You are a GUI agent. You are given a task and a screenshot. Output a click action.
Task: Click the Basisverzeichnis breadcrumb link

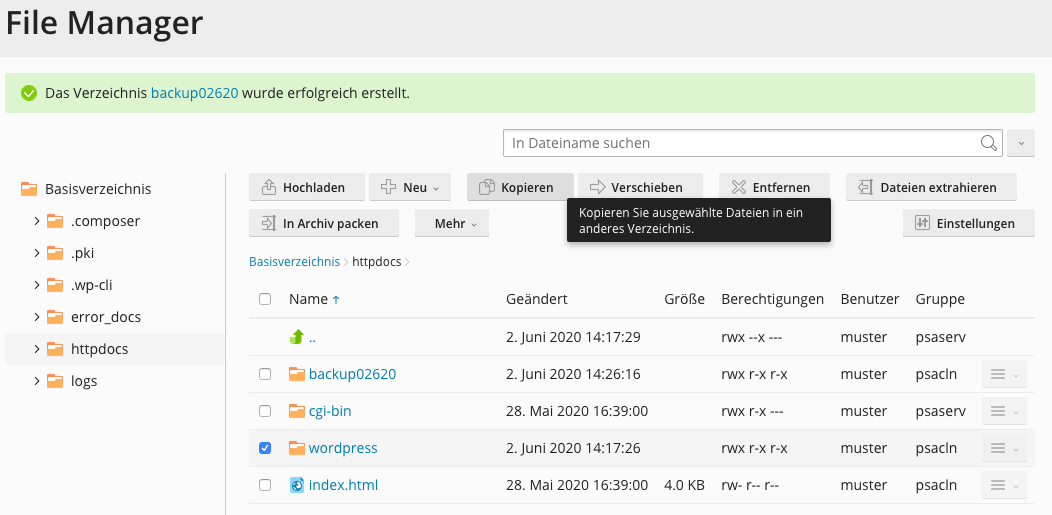294,262
